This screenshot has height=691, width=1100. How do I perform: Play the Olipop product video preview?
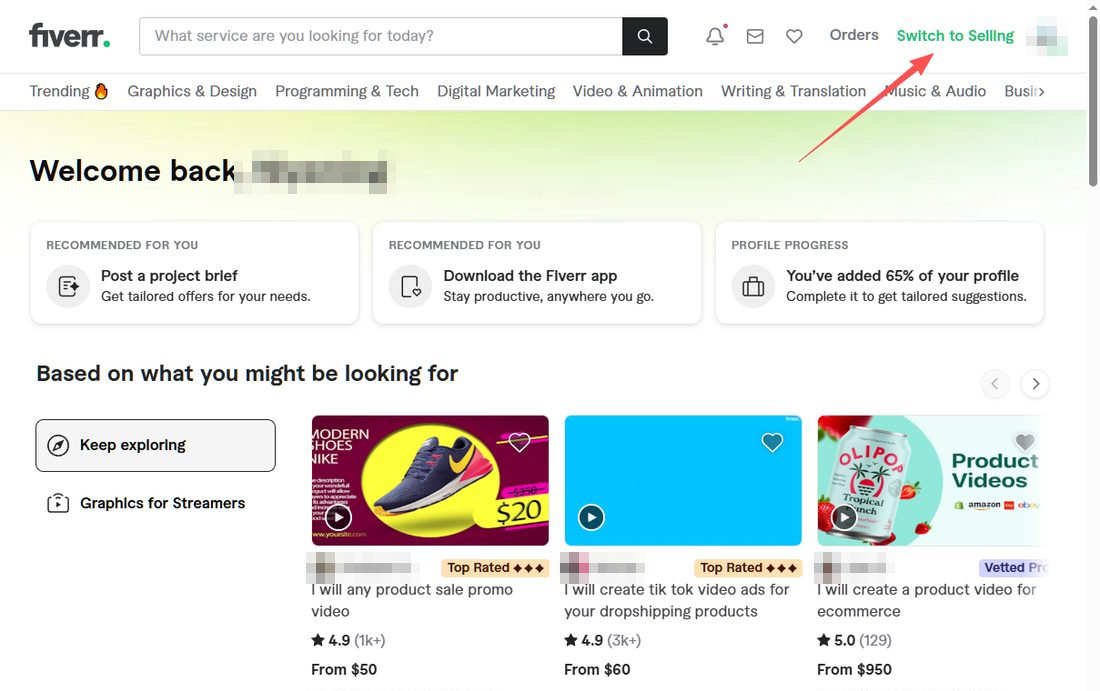(844, 518)
